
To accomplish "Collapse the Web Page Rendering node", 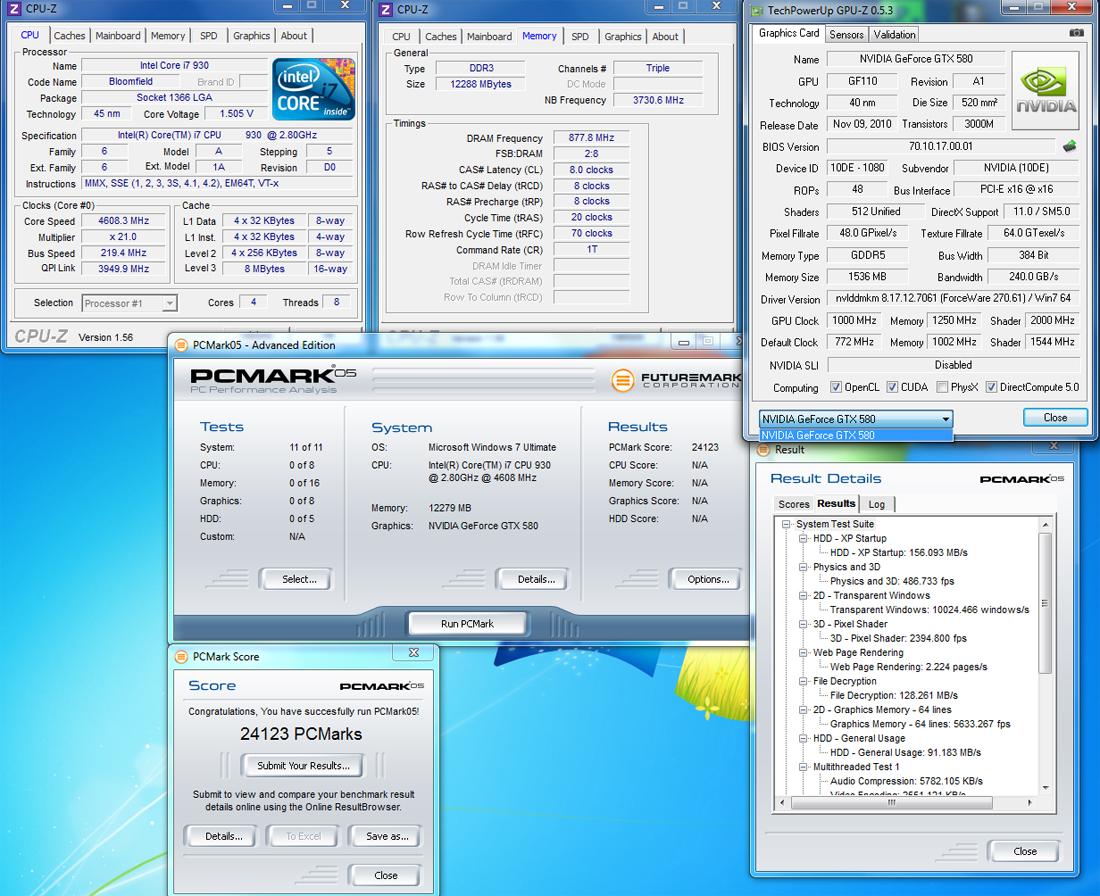I will tap(803, 653).
